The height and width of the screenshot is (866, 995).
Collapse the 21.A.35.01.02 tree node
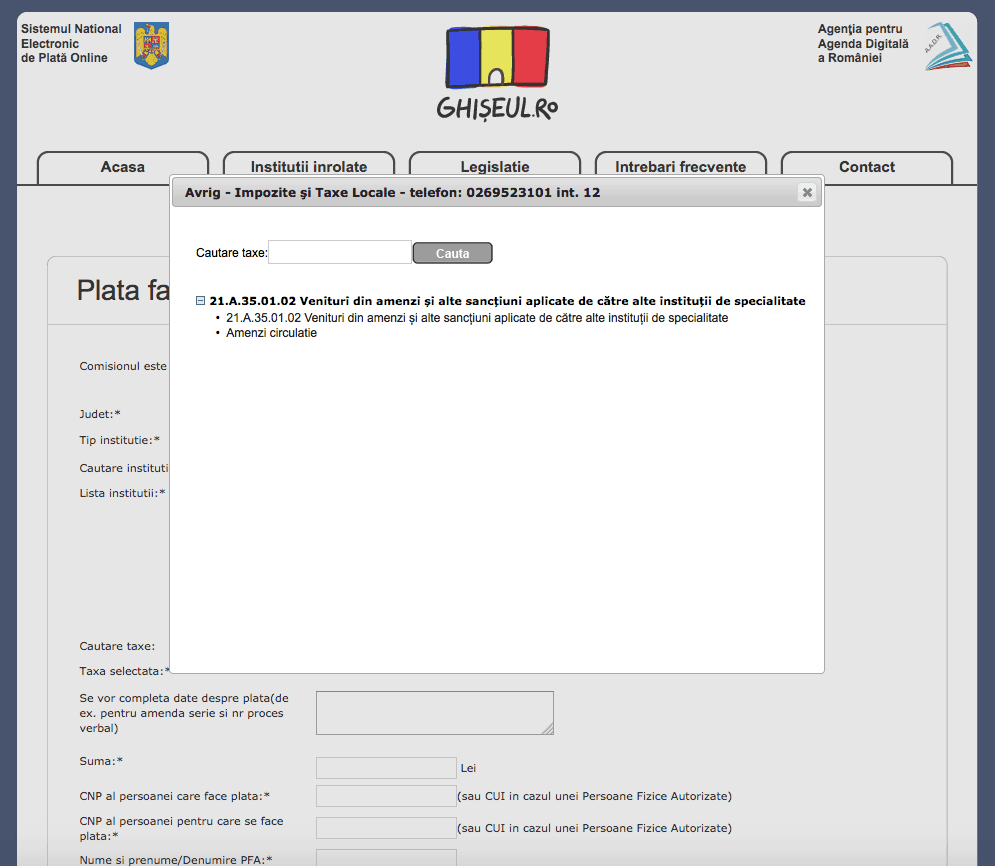pos(201,301)
